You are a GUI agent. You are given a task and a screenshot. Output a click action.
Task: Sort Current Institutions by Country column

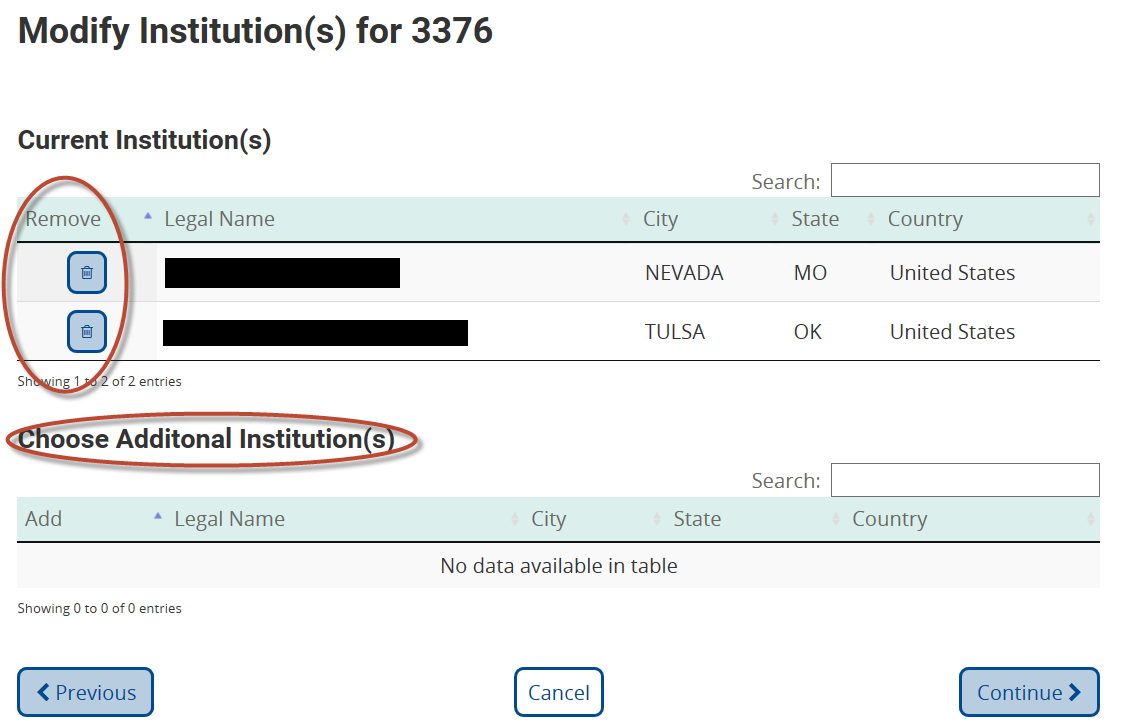pos(925,219)
